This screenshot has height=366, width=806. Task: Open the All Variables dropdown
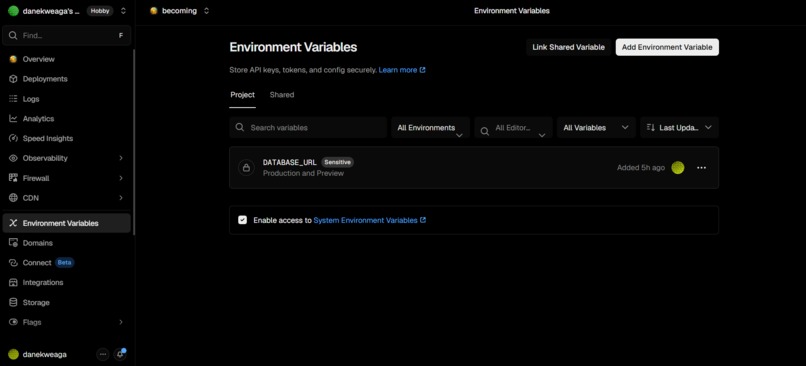point(596,127)
